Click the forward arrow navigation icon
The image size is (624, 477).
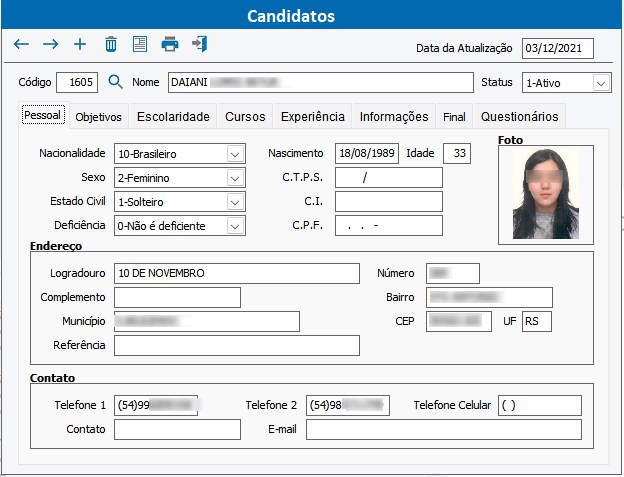[x=50, y=44]
